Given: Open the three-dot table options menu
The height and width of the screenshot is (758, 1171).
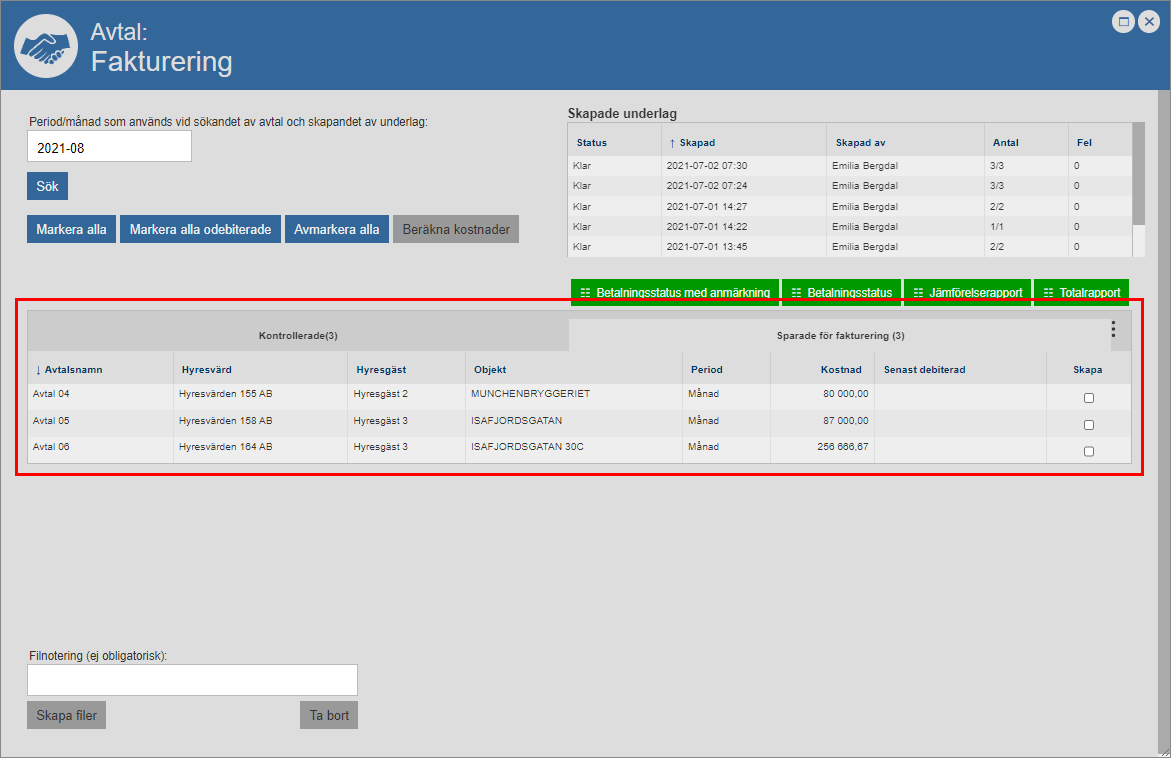Looking at the screenshot, I should point(1113,329).
